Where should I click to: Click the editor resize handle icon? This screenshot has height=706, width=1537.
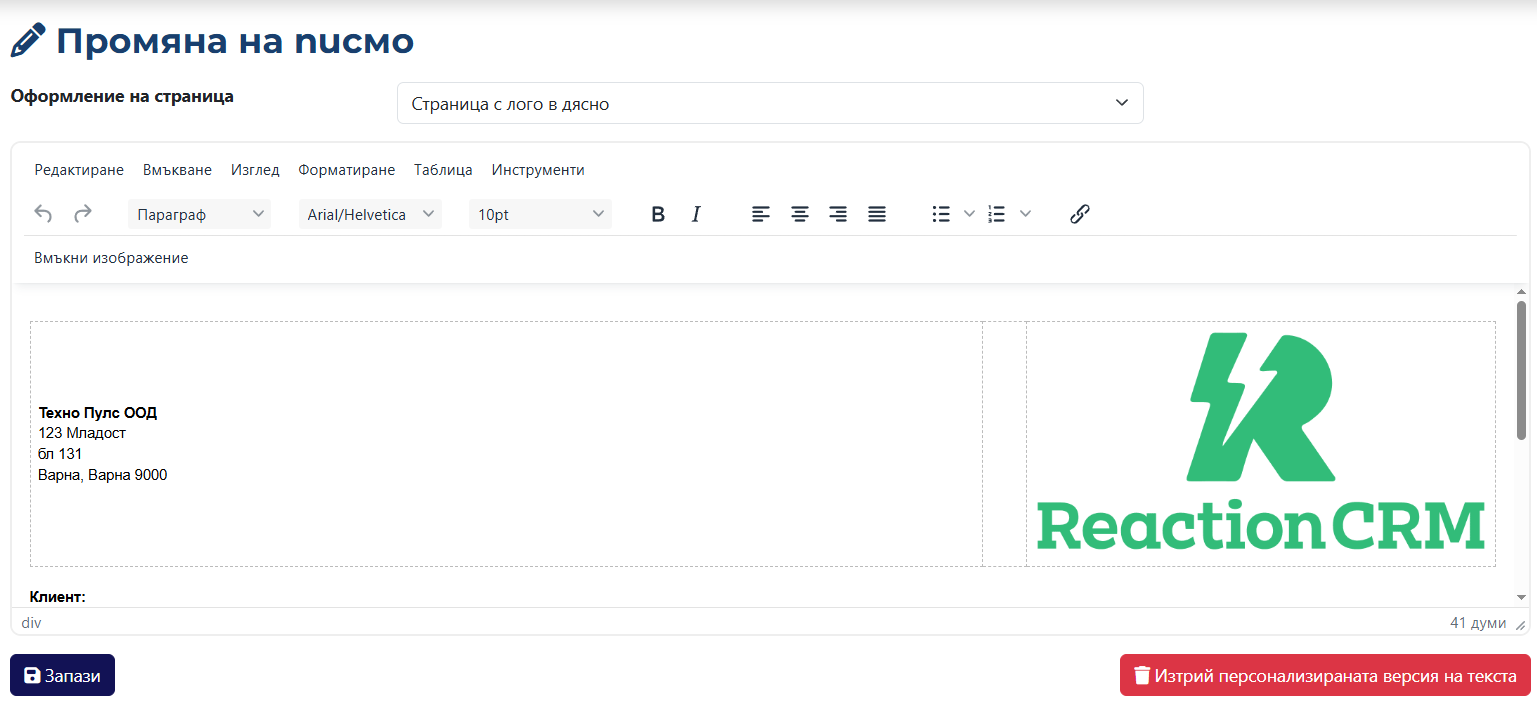click(x=1521, y=624)
